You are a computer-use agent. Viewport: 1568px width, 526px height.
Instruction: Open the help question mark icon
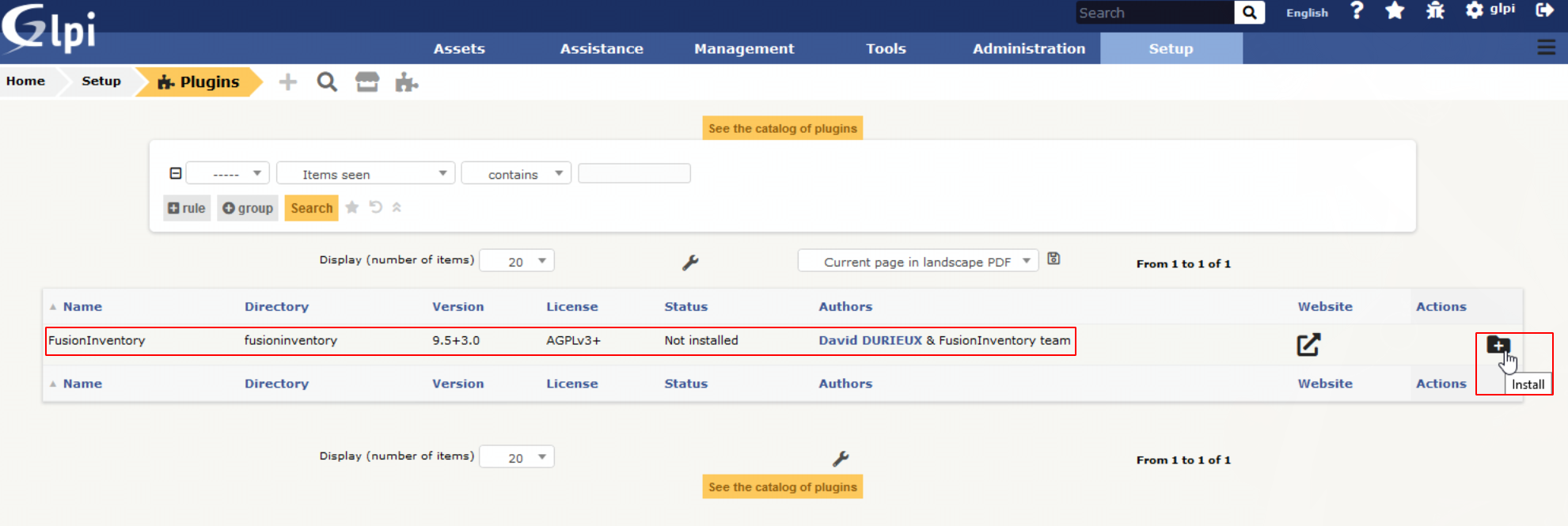pos(1357,11)
